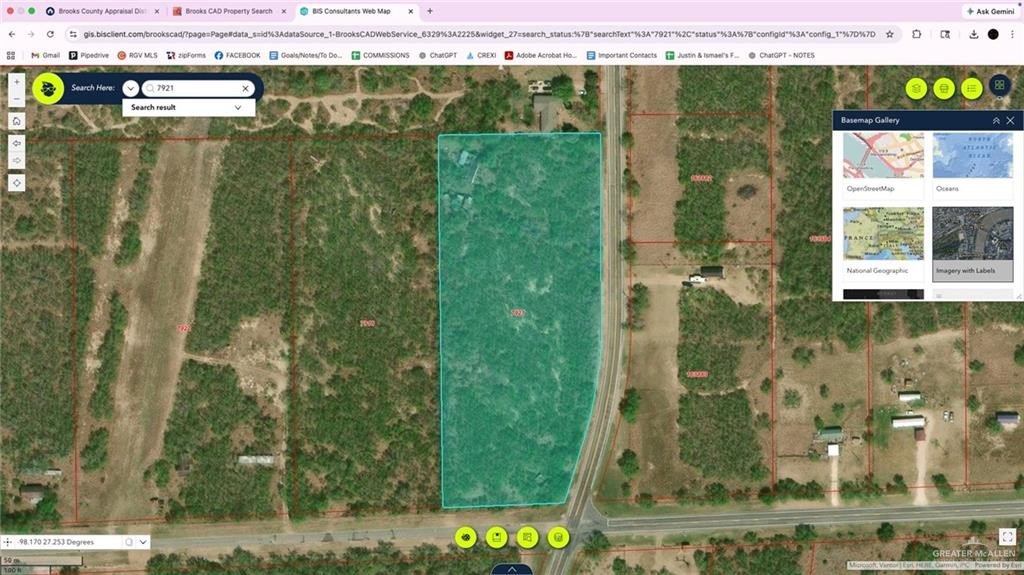Image resolution: width=1024 pixels, height=575 pixels.
Task: Find my location on map
Action: click(x=16, y=182)
